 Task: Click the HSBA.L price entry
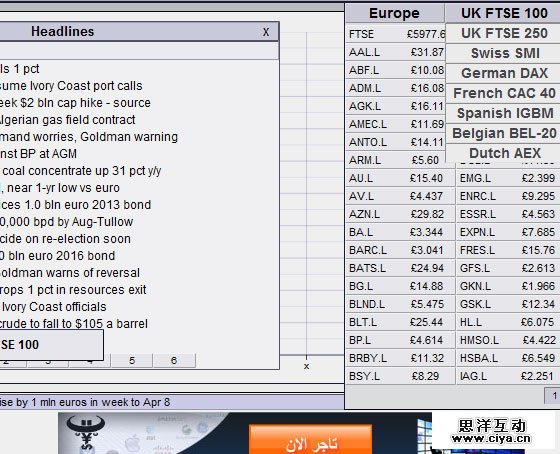pos(508,358)
